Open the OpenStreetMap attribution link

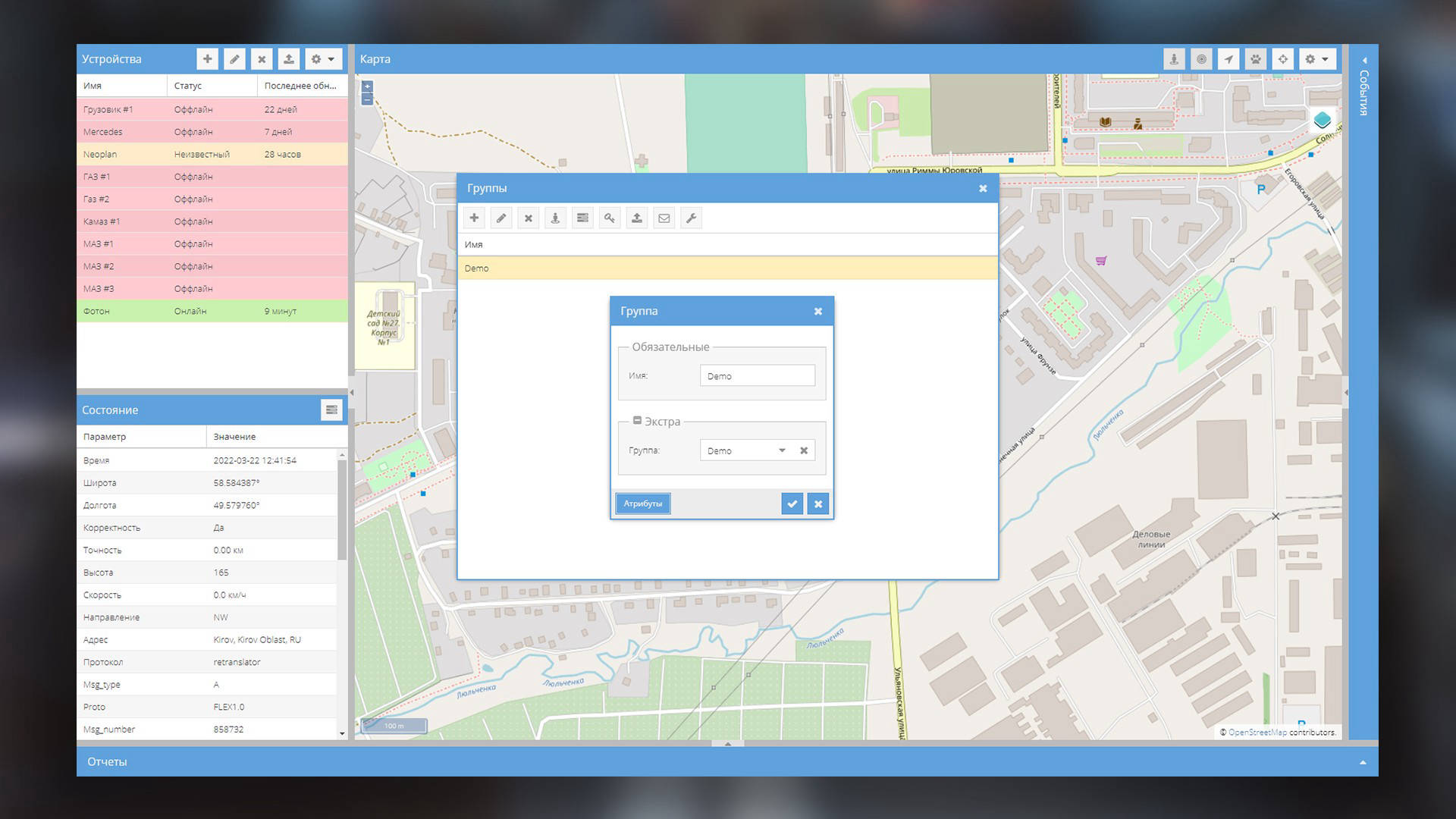coord(1257,733)
